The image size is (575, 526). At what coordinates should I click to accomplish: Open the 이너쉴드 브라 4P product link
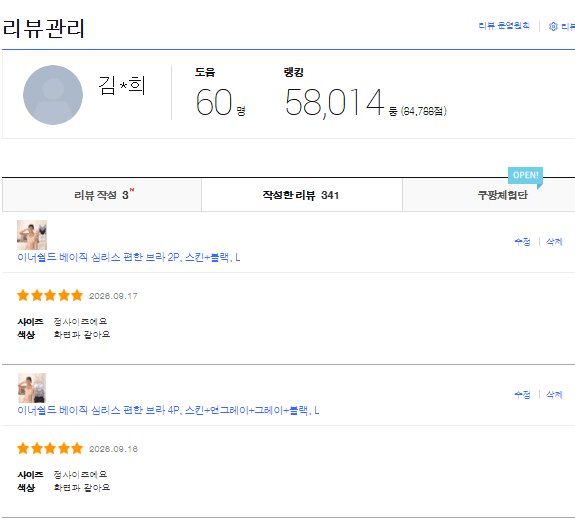[x=168, y=410]
